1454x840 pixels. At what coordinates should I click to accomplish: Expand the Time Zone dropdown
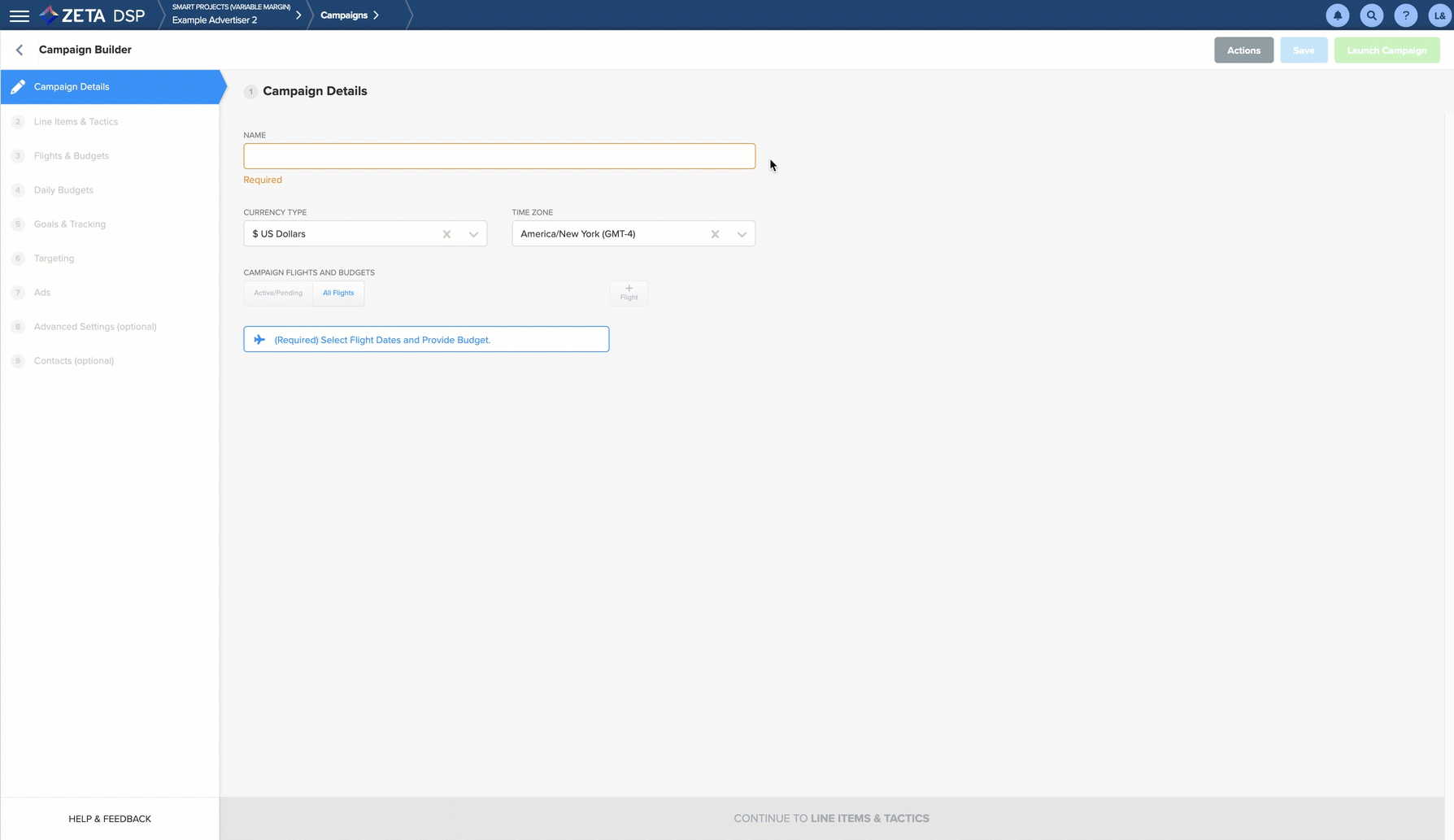pyautogui.click(x=742, y=234)
